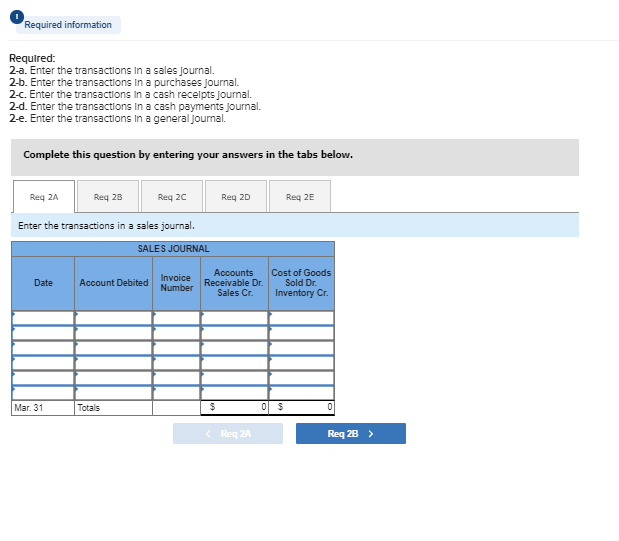
Task: Click the Date column header
Action: click(43, 283)
